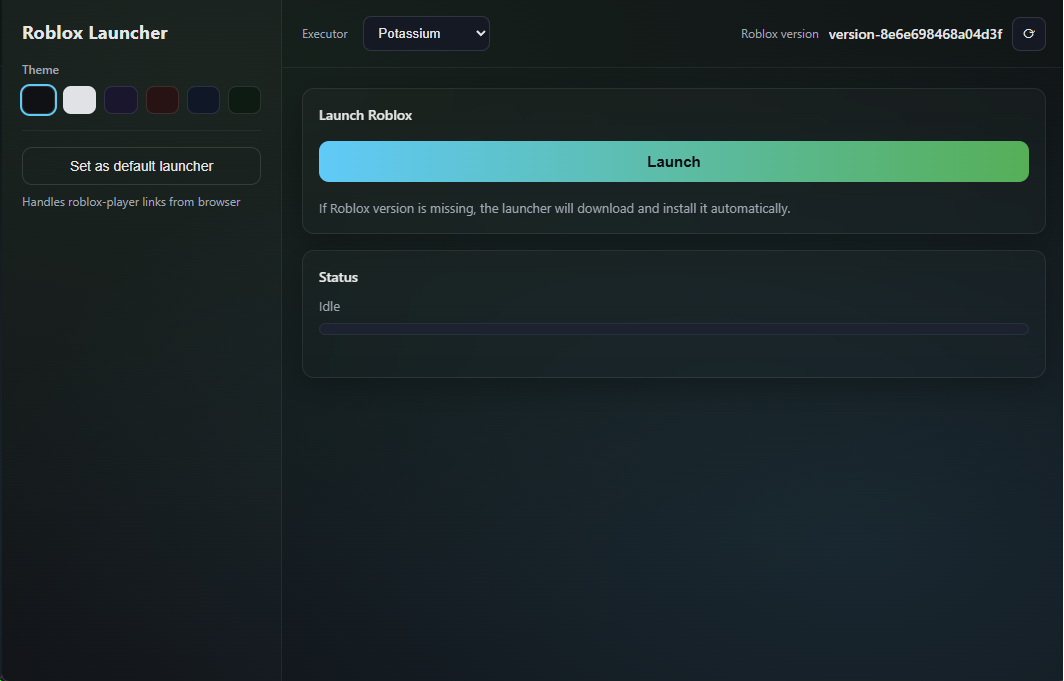Pick the navy blue theme swatch
1064x681 pixels.
pyautogui.click(x=203, y=99)
